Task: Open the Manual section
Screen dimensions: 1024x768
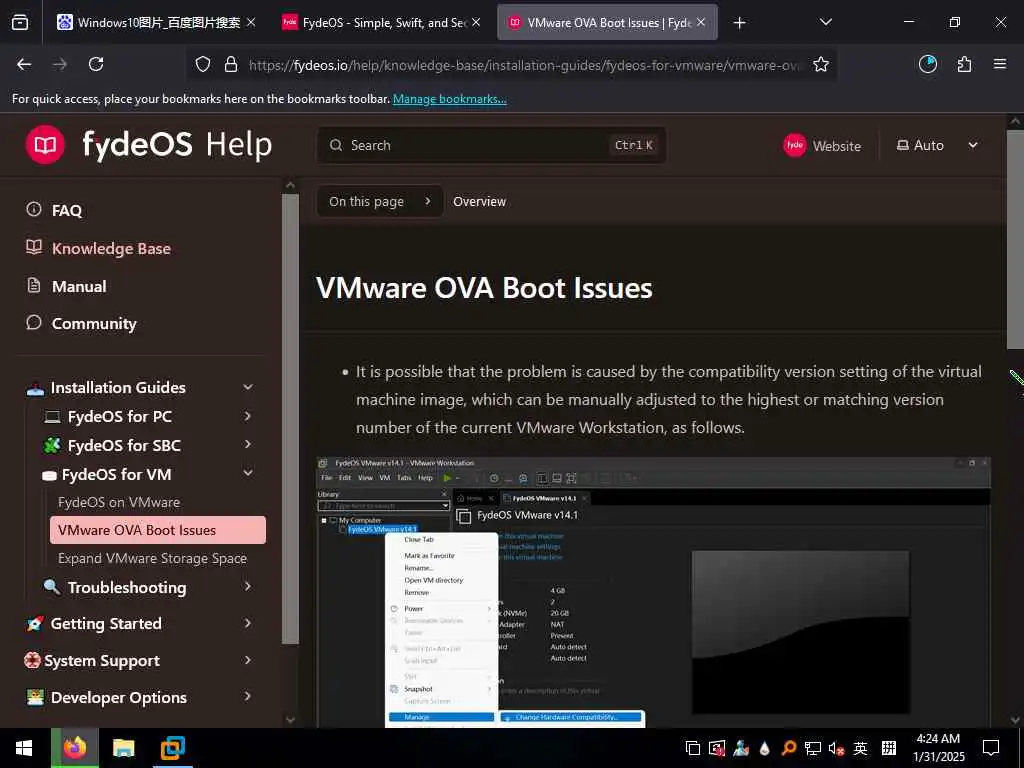Action: click(x=79, y=286)
